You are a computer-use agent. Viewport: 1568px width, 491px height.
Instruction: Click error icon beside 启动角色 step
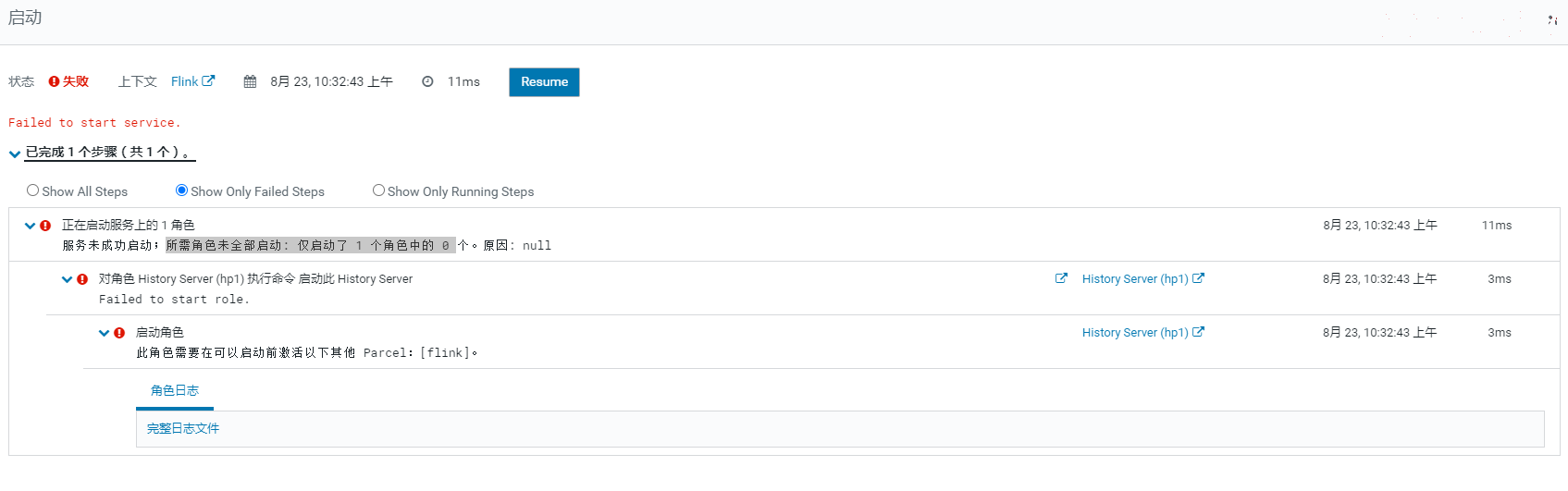(x=119, y=333)
